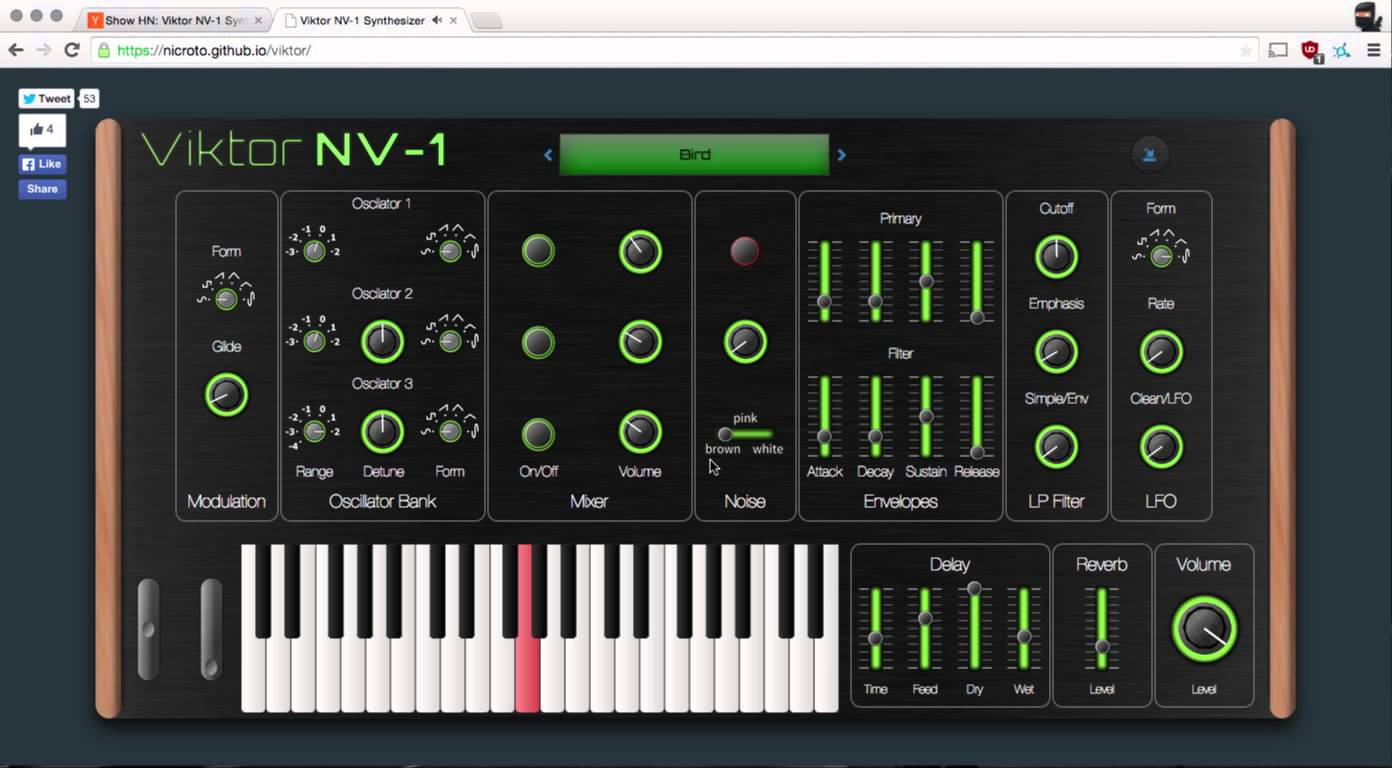Click the green padlock in the address bar
Image resolution: width=1392 pixels, height=768 pixels.
click(x=103, y=50)
